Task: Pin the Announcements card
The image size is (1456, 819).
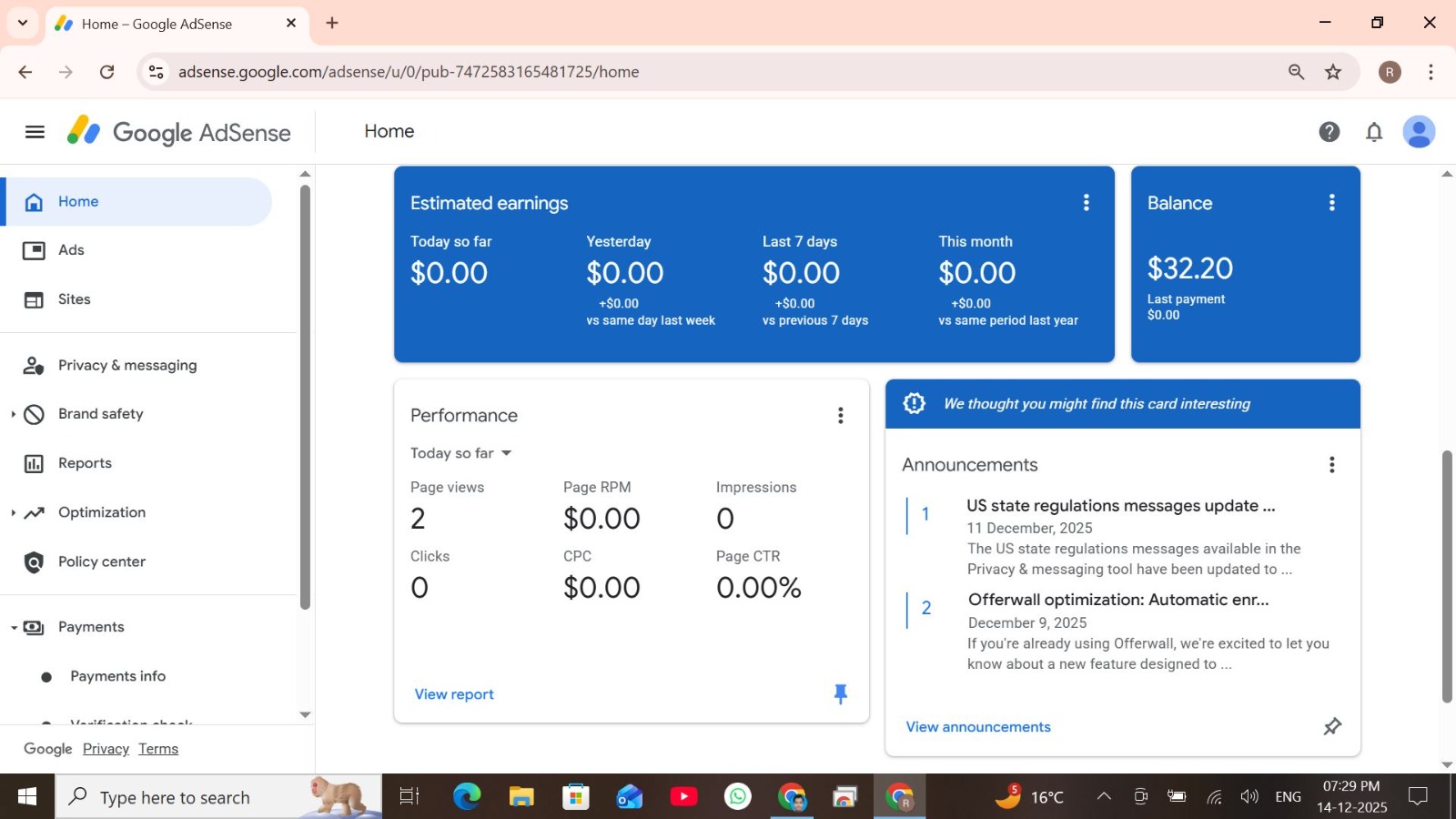Action: [x=1331, y=726]
